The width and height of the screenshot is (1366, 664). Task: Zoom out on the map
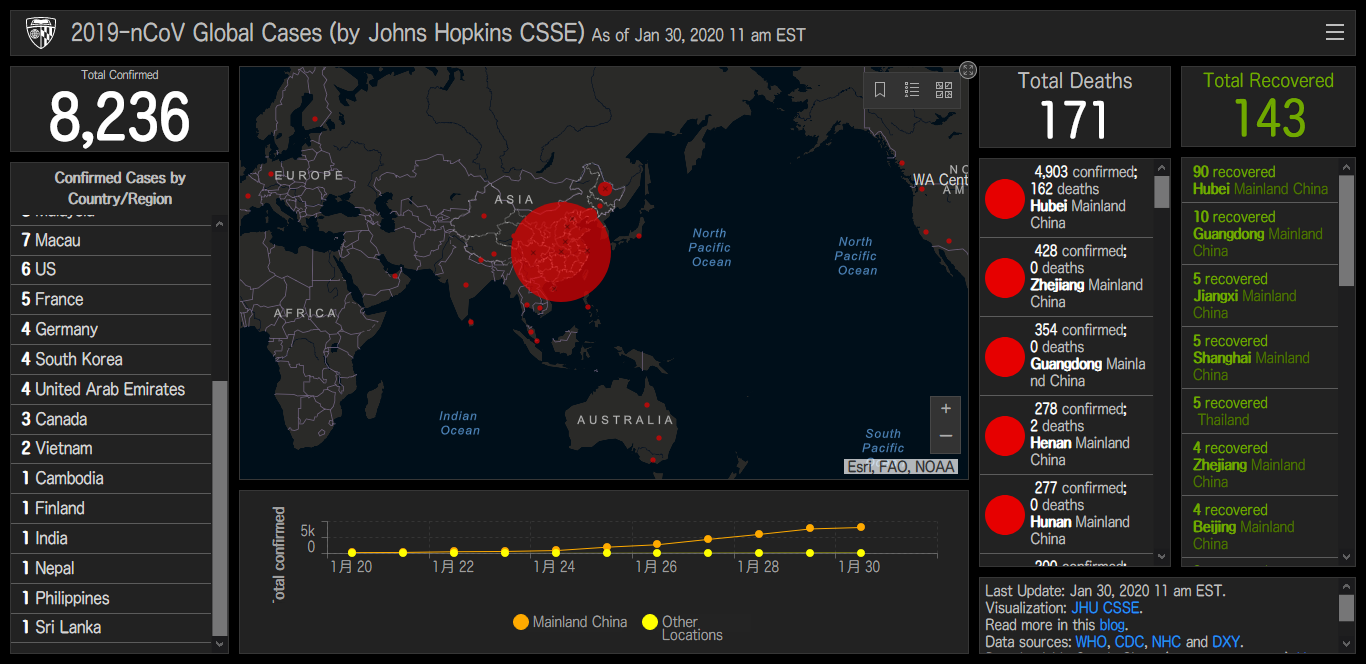tap(945, 437)
